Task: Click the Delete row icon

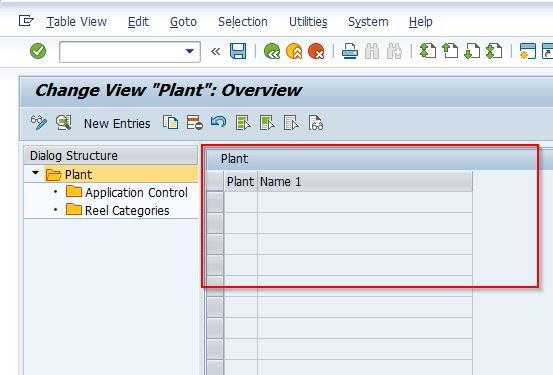Action: point(194,123)
